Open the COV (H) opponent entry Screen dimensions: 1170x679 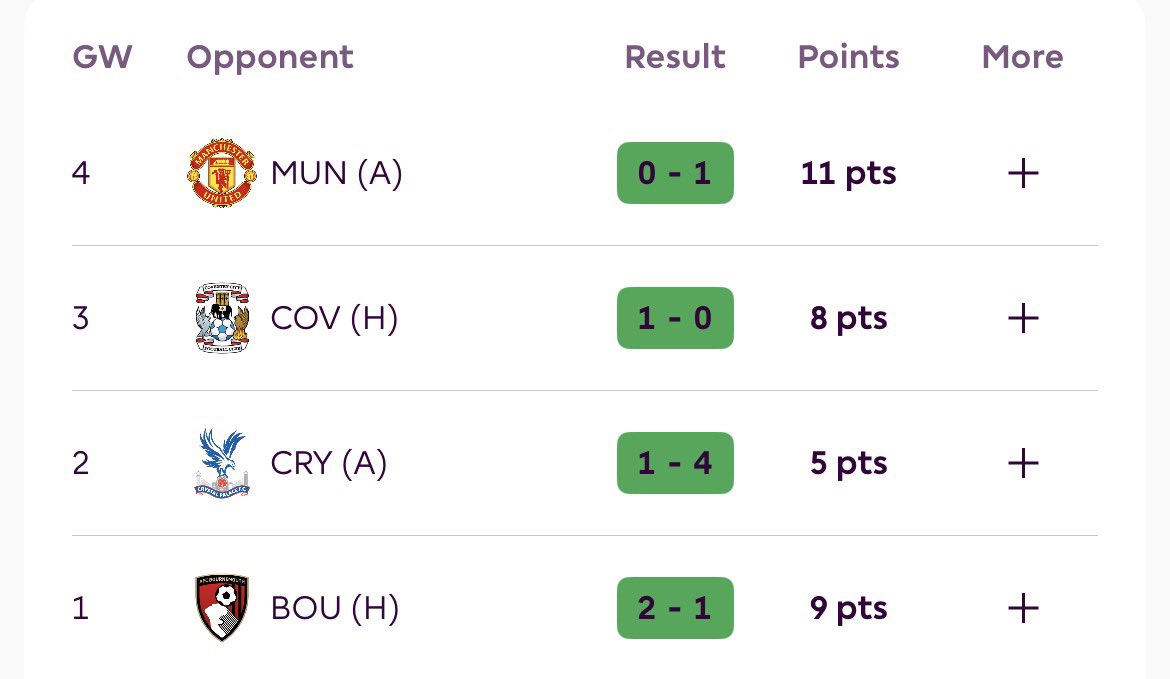pos(334,319)
